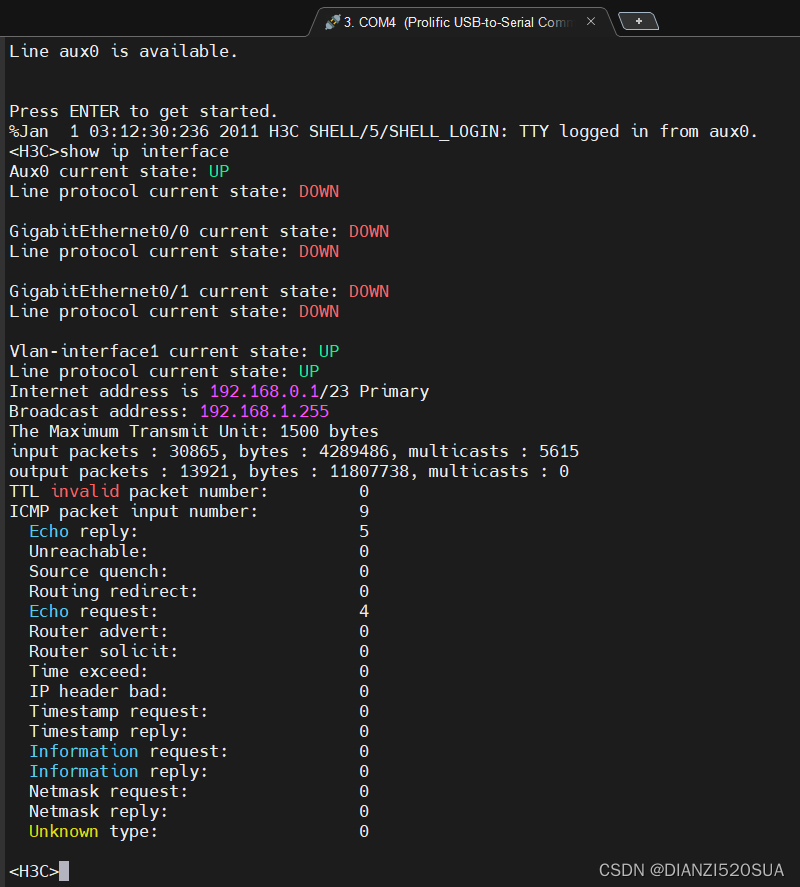Screen dimensions: 800x887
Task: Click the cursor at the bottom H3C prompt
Action: [x=64, y=871]
